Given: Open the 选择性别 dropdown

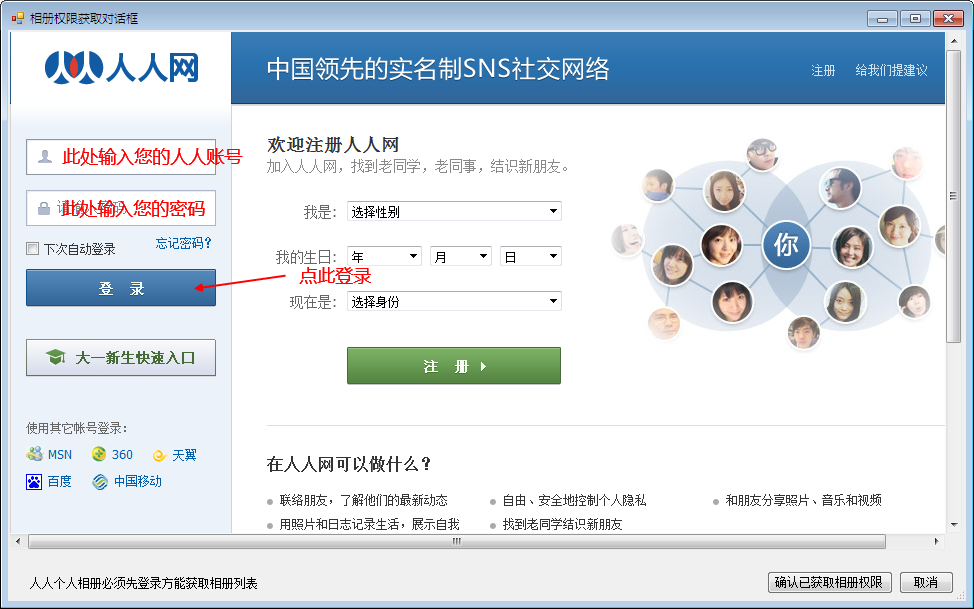Looking at the screenshot, I should [x=454, y=211].
